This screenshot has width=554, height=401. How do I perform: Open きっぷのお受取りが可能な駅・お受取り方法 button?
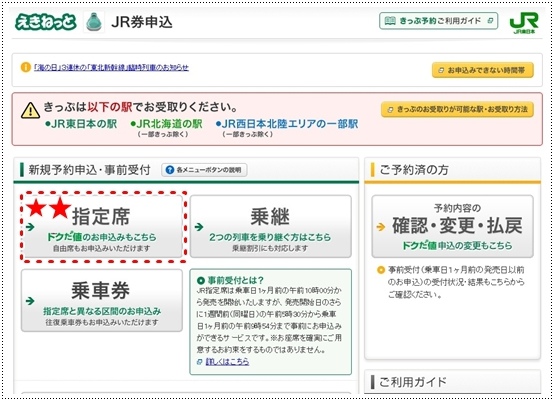pos(457,109)
